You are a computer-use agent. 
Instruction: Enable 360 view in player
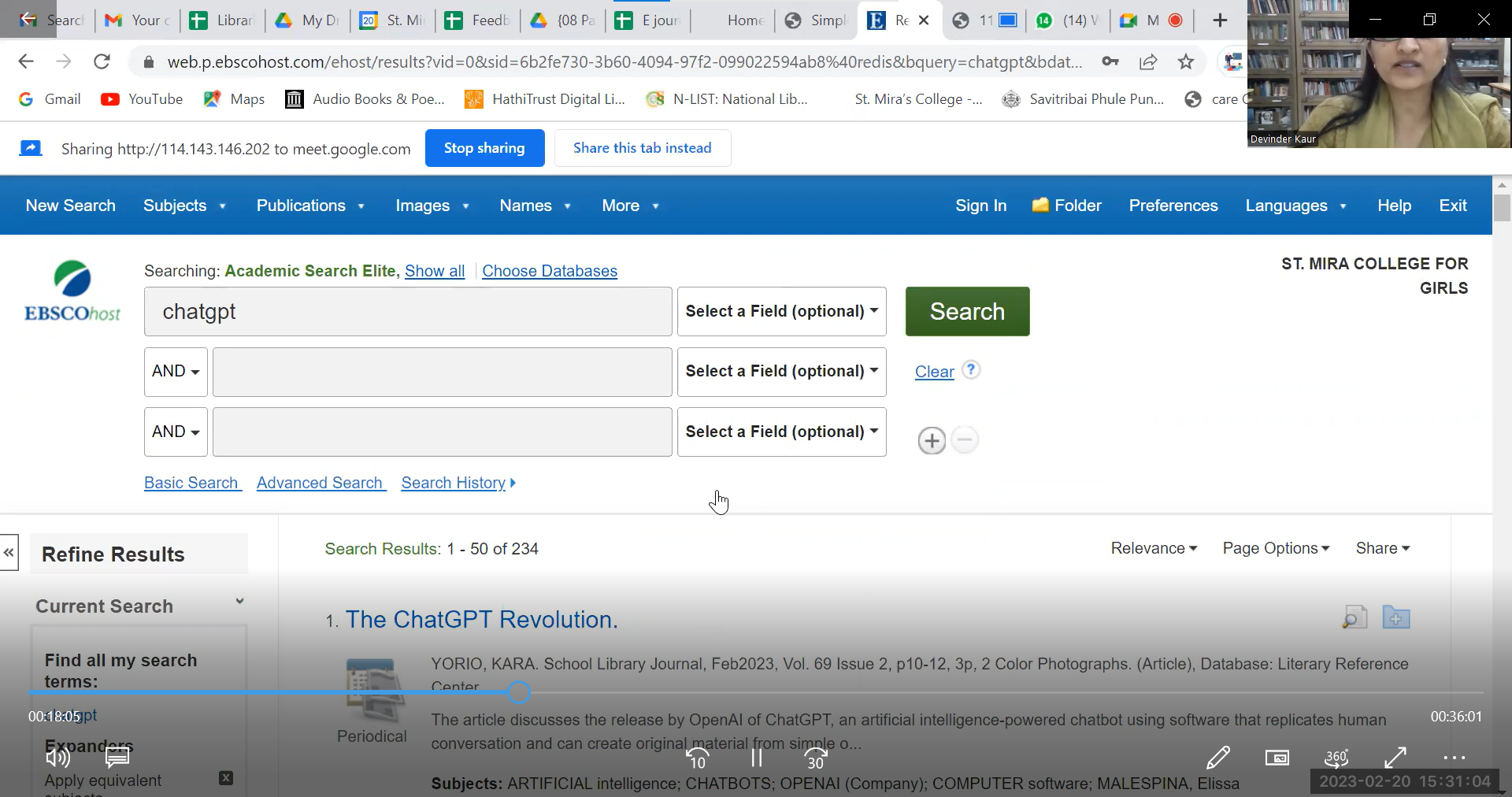[x=1336, y=758]
